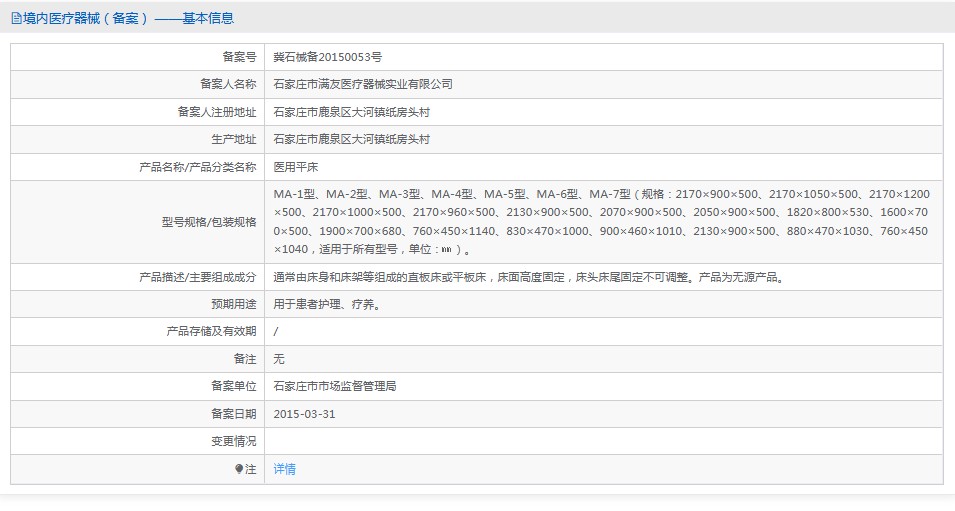The image size is (955, 511).
Task: Click the 境内医疗器械（备案）——基本信息 header text
Action: pyautogui.click(x=129, y=18)
